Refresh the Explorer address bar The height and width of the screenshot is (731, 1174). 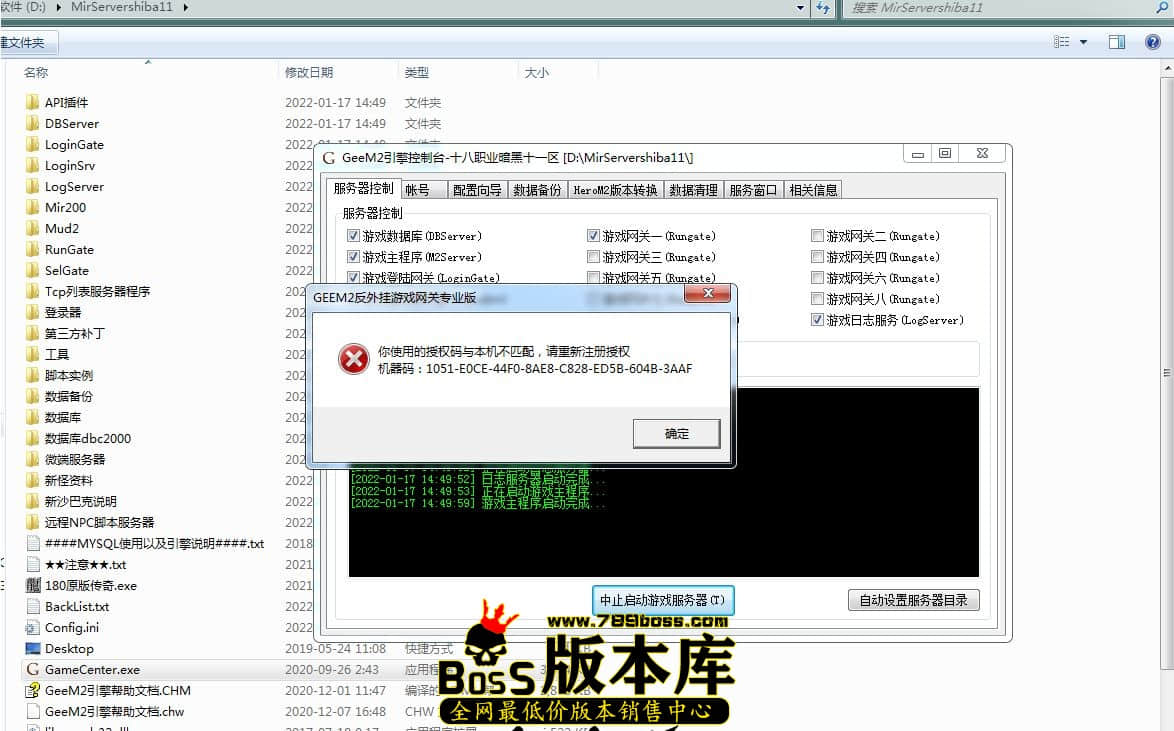823,7
